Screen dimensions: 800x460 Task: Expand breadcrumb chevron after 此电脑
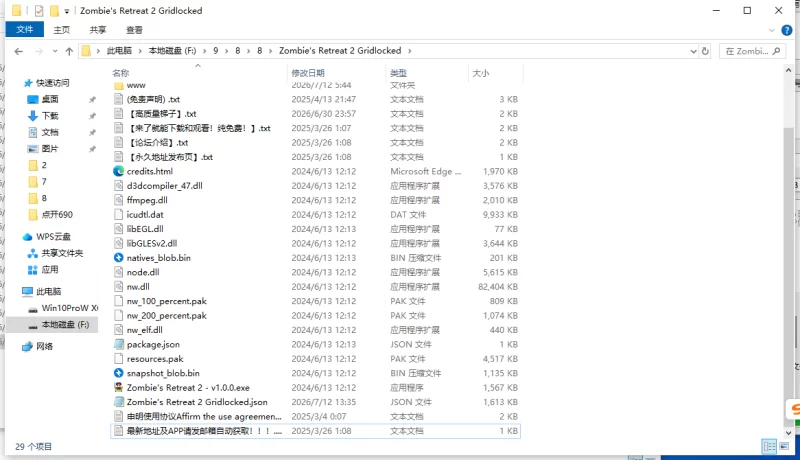tap(139, 51)
